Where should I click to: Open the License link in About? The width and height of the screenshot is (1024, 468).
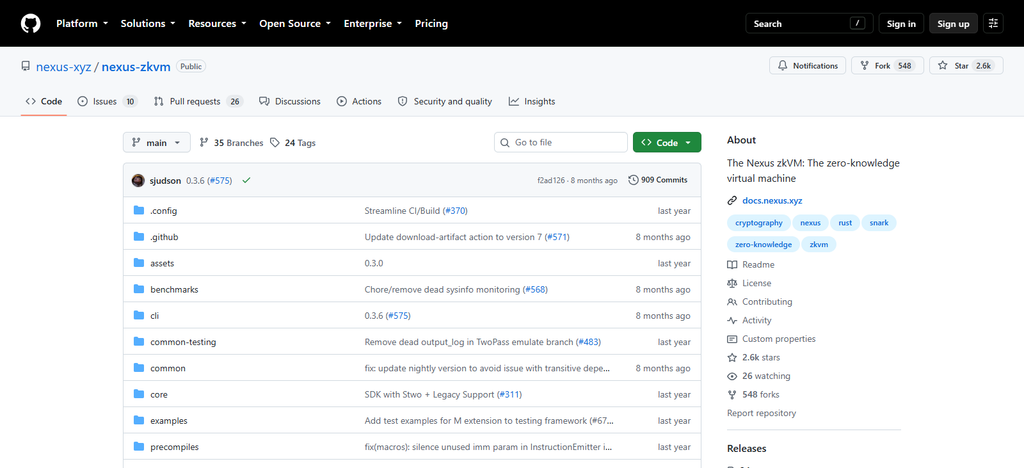(x=749, y=283)
